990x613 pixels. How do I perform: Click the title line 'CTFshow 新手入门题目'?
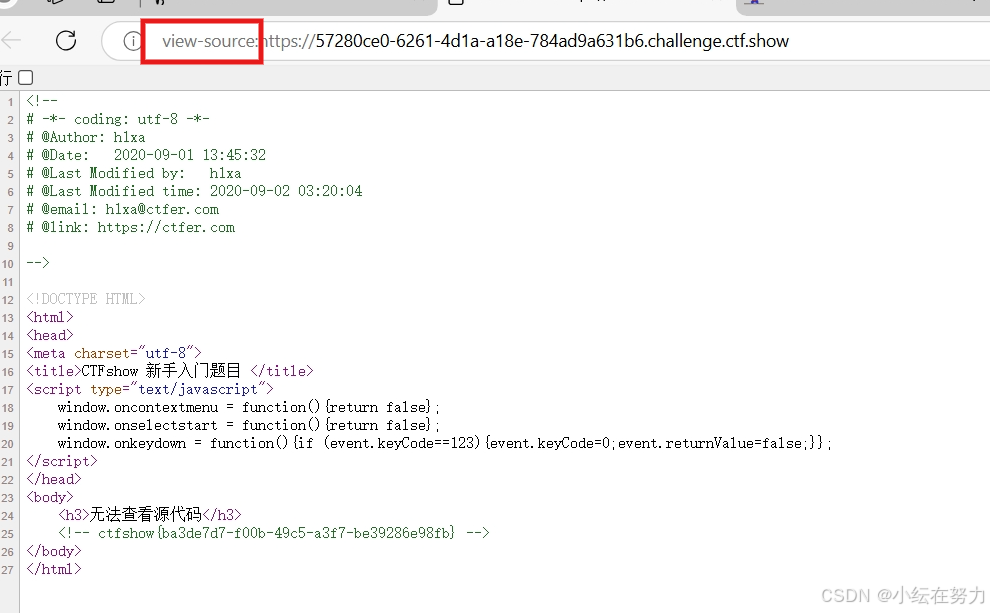point(170,371)
